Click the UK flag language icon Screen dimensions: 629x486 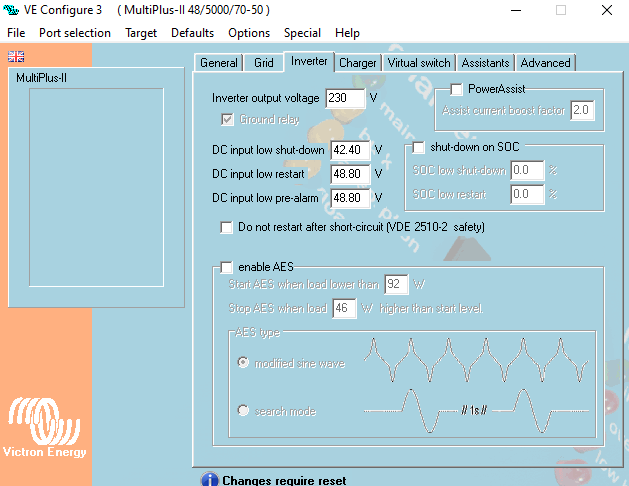click(16, 57)
